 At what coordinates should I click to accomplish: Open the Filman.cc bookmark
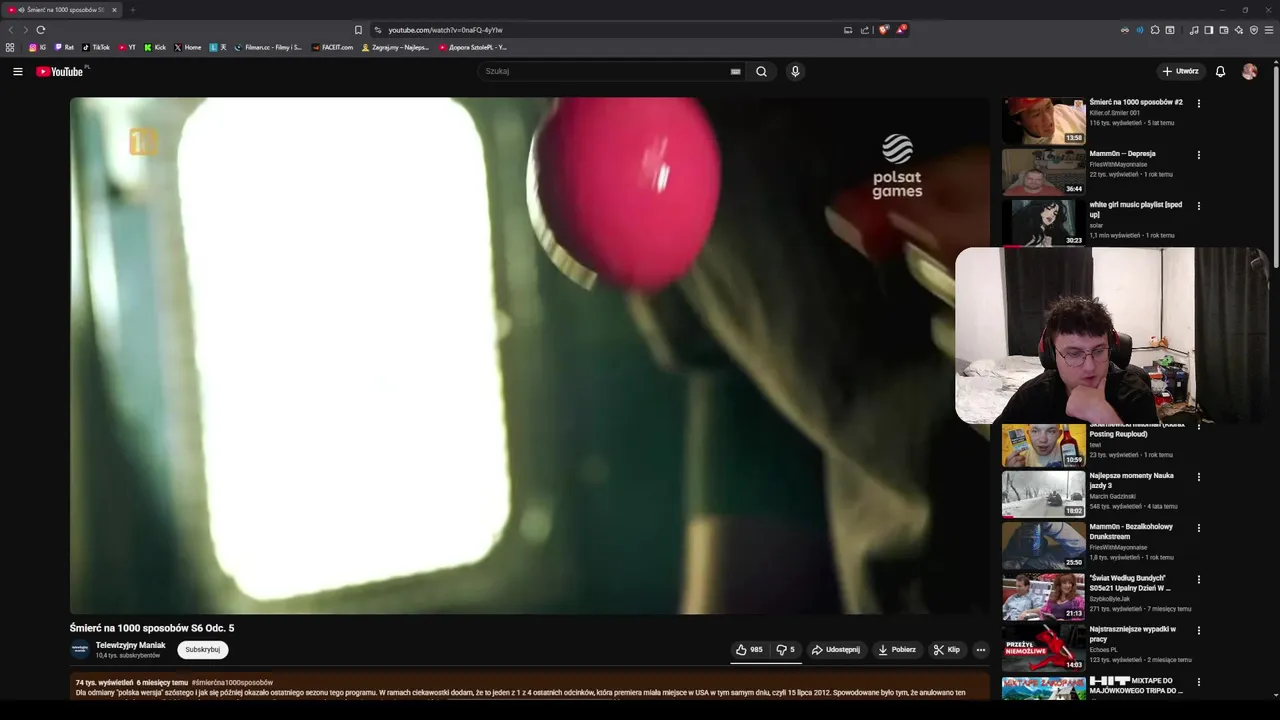click(268, 47)
